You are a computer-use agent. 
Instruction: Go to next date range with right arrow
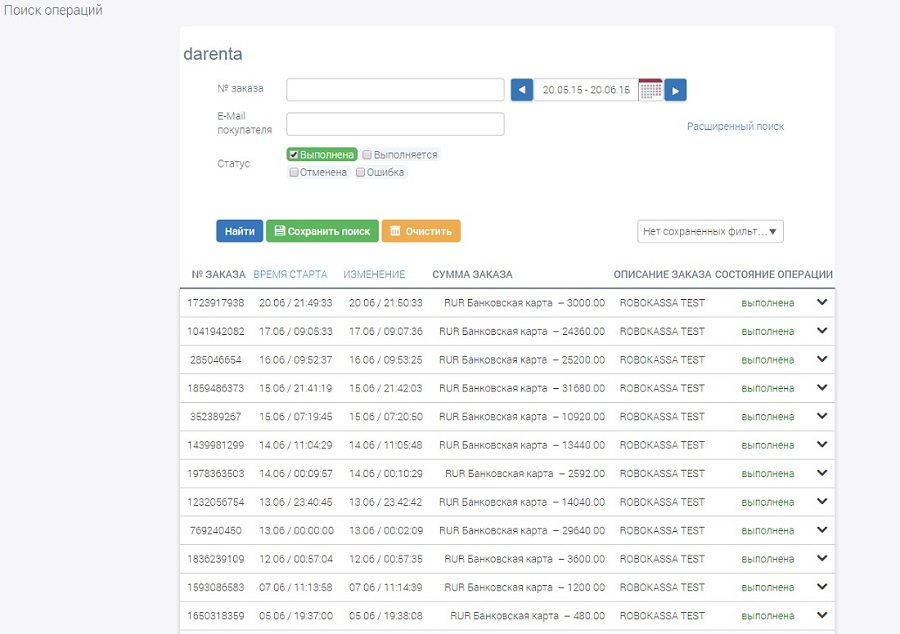pos(676,90)
